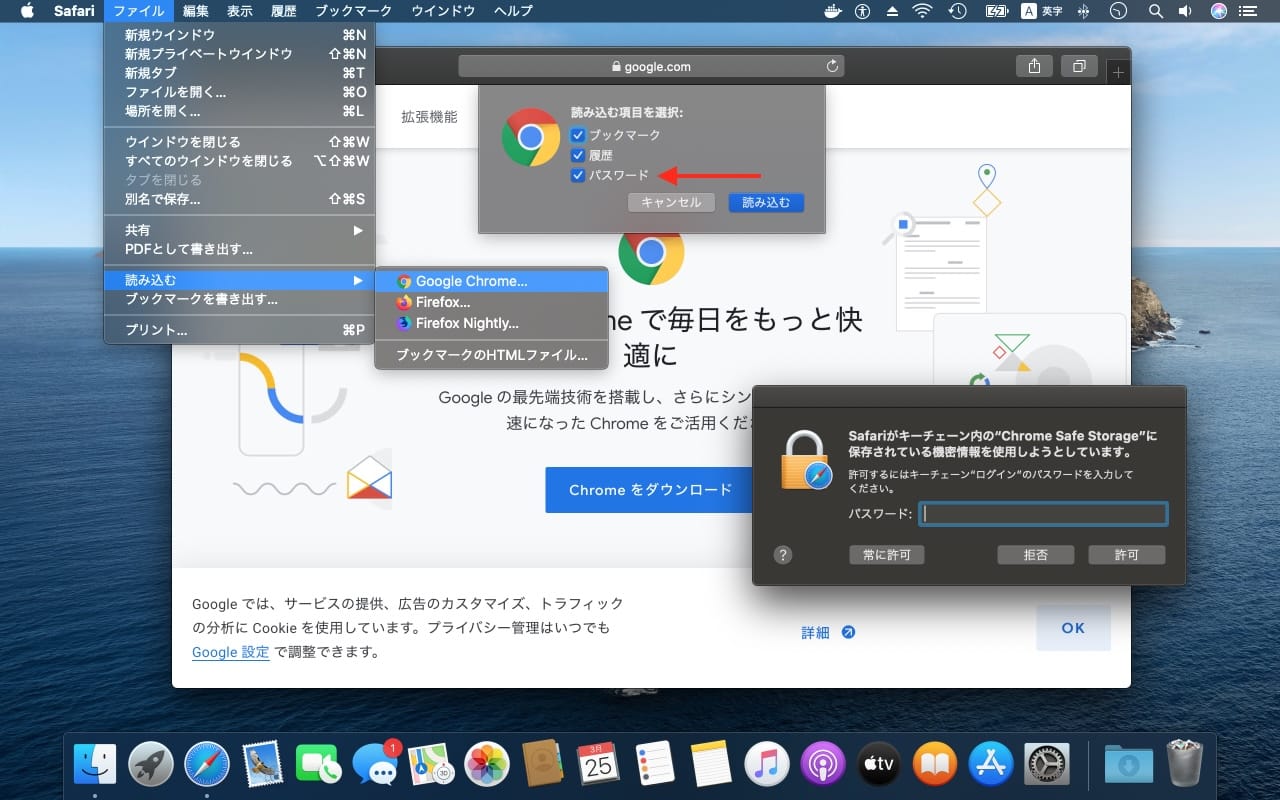Uncheck the パスワード import checkbox
This screenshot has height=800, width=1280.
[578, 176]
